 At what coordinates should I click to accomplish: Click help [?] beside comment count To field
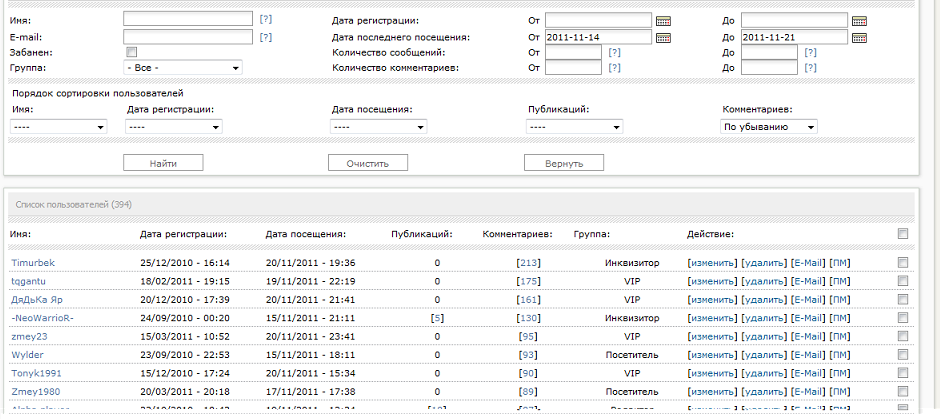[x=810, y=68]
